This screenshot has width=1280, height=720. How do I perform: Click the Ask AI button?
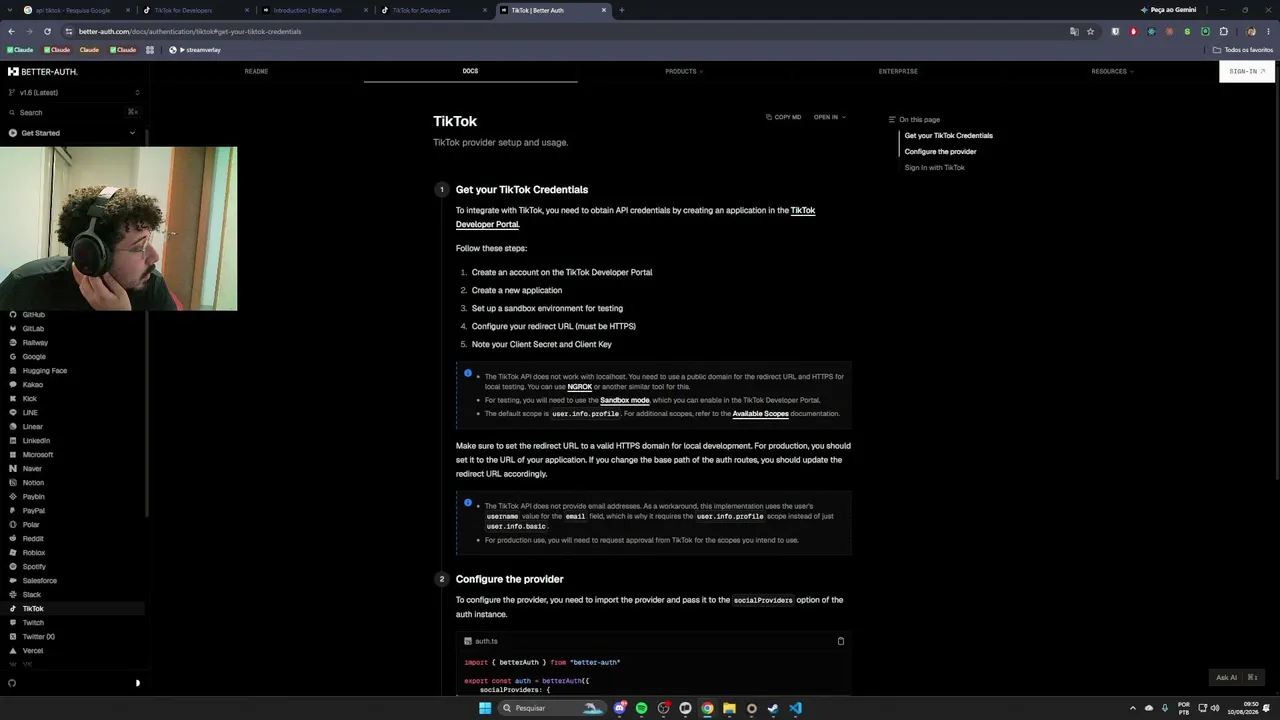coord(1236,677)
